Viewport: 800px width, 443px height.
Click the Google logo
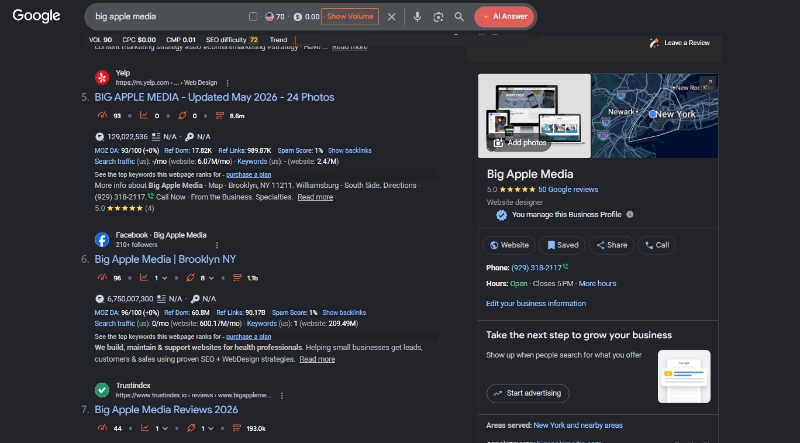pos(36,16)
